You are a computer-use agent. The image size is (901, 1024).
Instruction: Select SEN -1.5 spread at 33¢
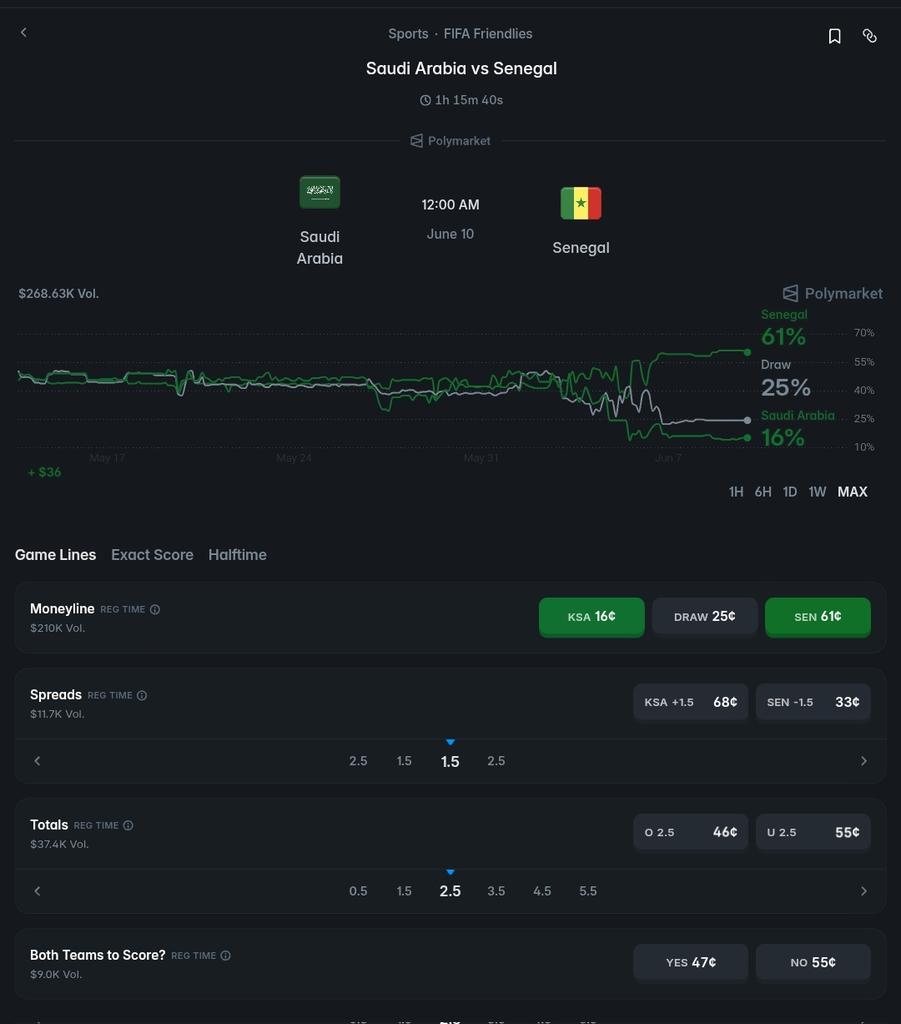point(813,702)
